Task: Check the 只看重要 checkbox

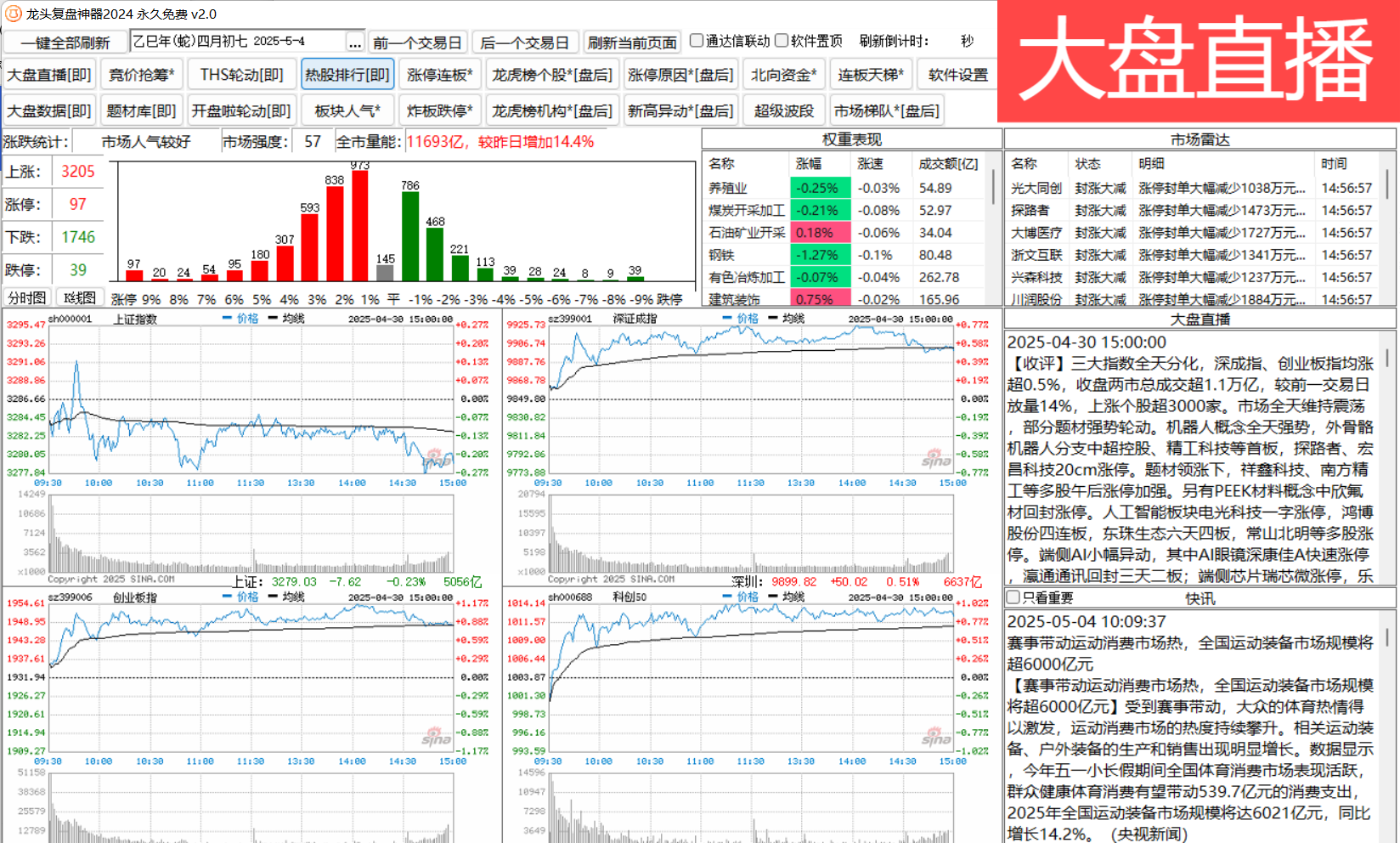Action: click(x=1013, y=597)
